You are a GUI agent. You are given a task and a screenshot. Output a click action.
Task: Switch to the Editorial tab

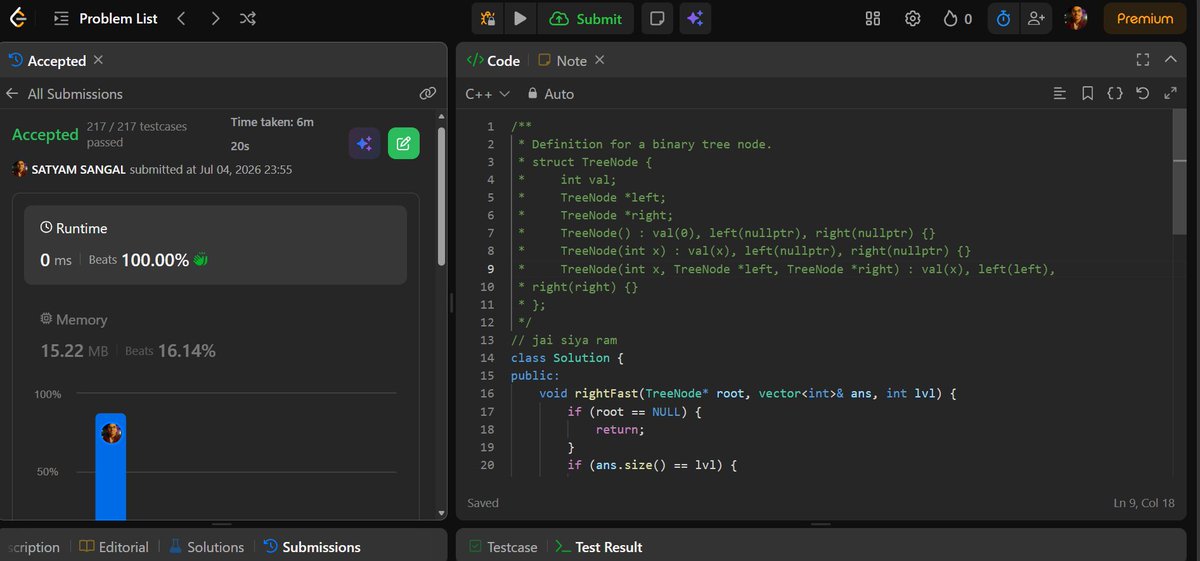click(x=114, y=547)
